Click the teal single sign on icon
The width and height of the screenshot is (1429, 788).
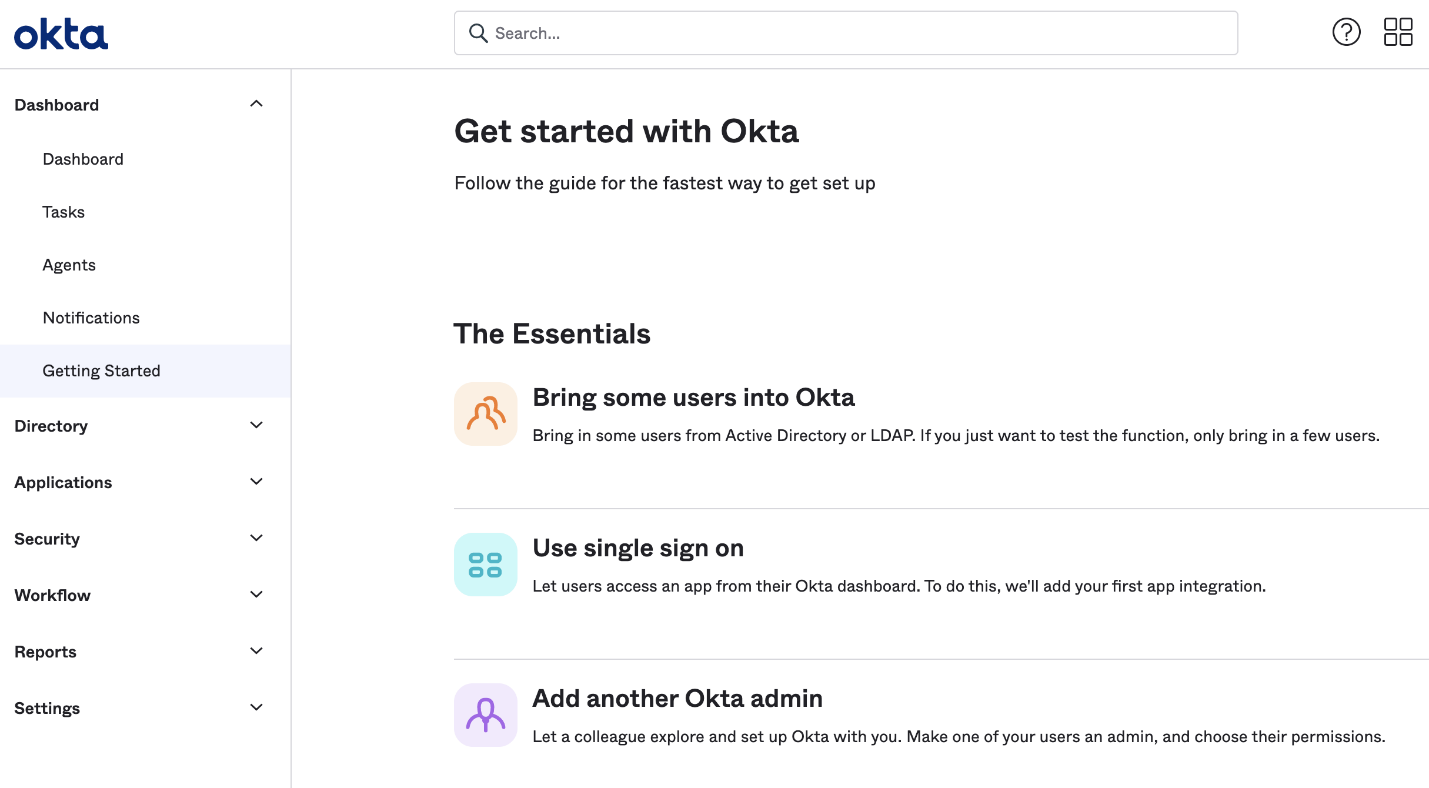point(486,564)
